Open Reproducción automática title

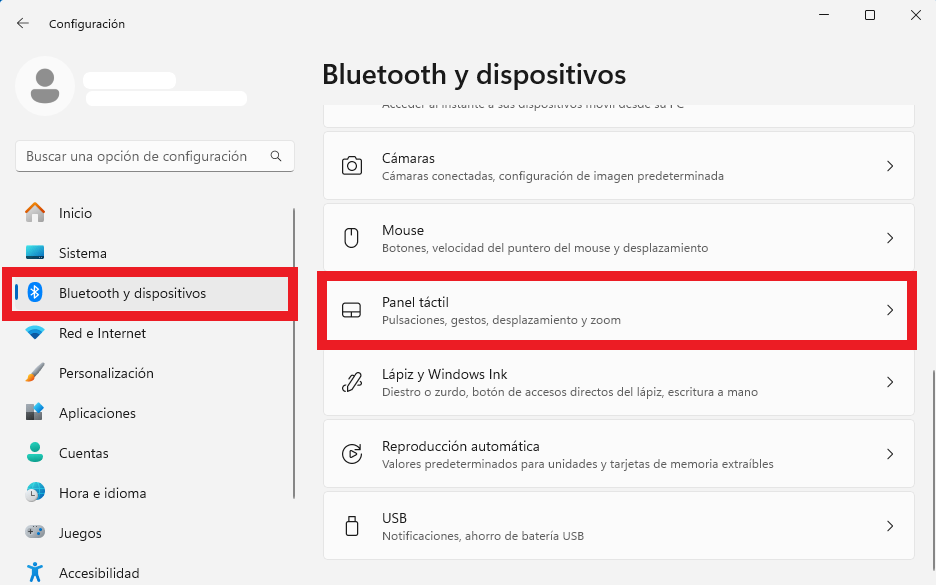coord(461,446)
